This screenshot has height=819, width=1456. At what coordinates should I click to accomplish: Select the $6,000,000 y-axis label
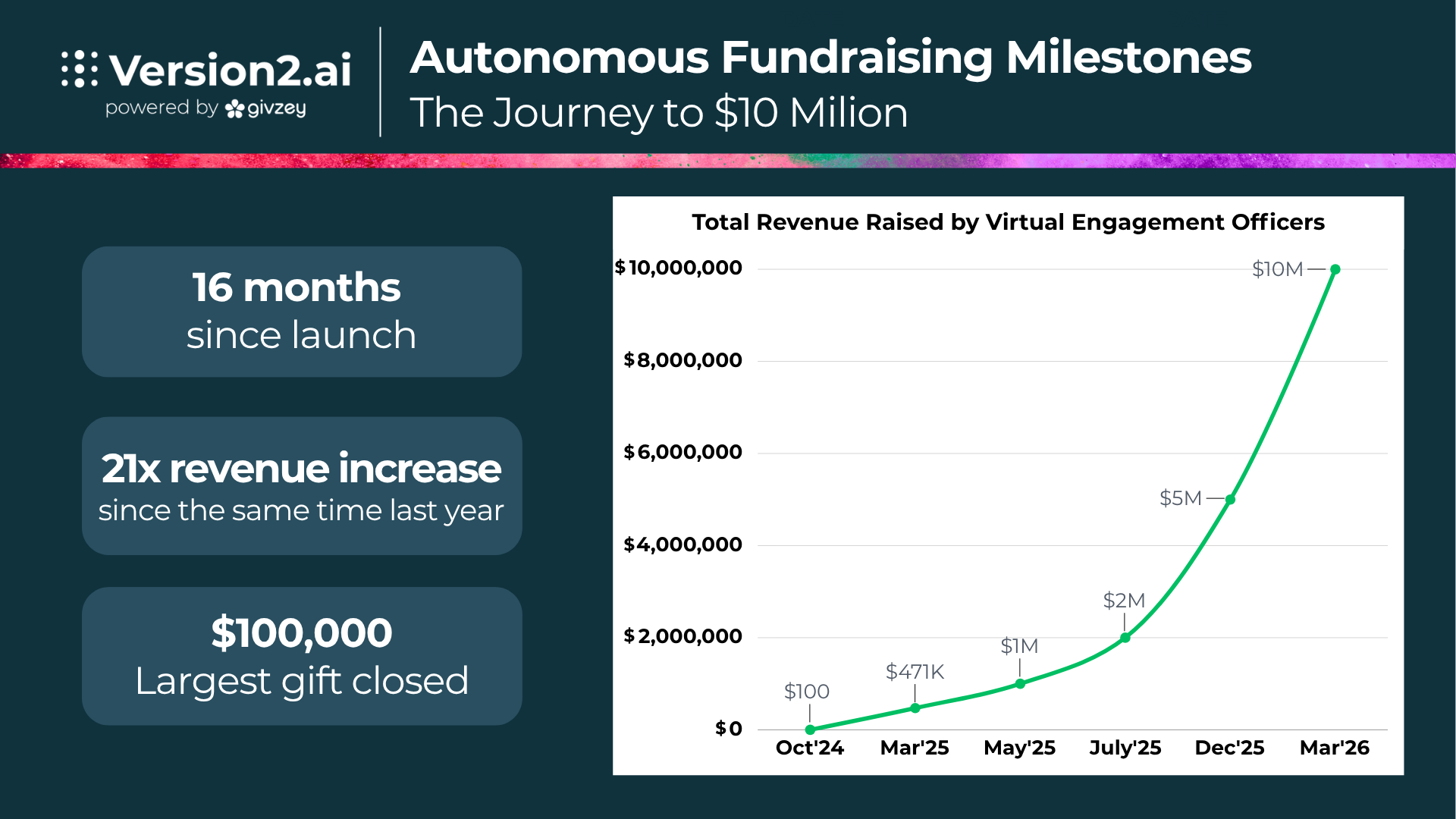682,453
